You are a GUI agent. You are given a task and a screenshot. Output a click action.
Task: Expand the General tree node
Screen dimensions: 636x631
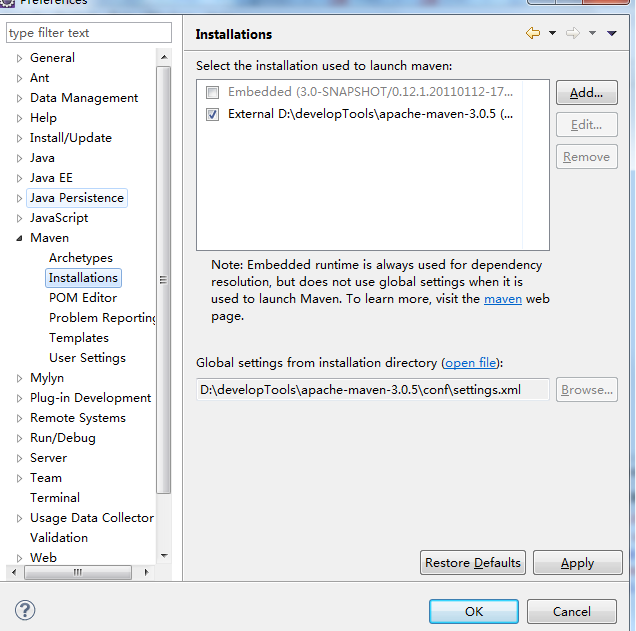point(19,58)
